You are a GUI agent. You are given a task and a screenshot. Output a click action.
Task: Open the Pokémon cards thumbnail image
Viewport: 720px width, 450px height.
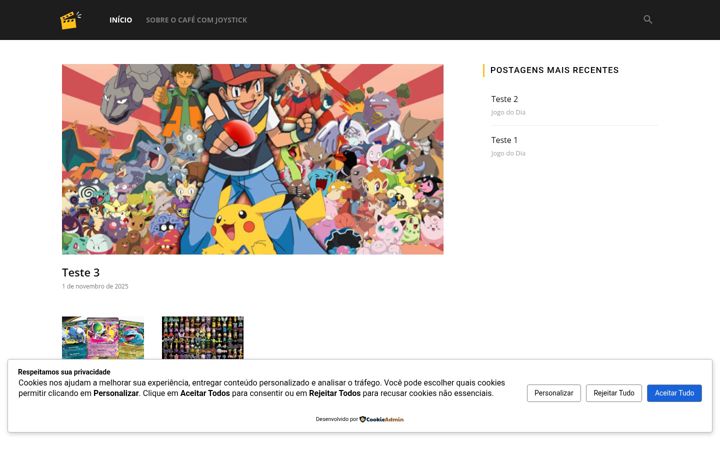pos(103,338)
